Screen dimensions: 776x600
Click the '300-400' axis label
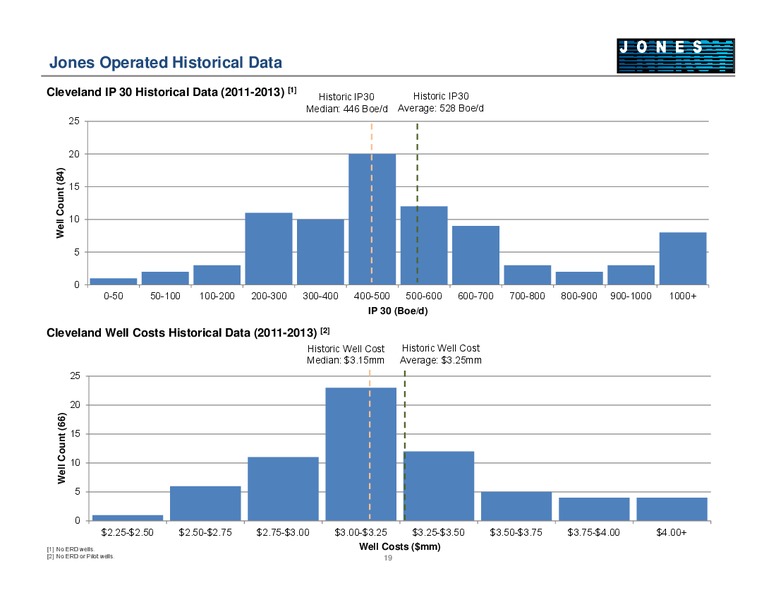coord(320,296)
